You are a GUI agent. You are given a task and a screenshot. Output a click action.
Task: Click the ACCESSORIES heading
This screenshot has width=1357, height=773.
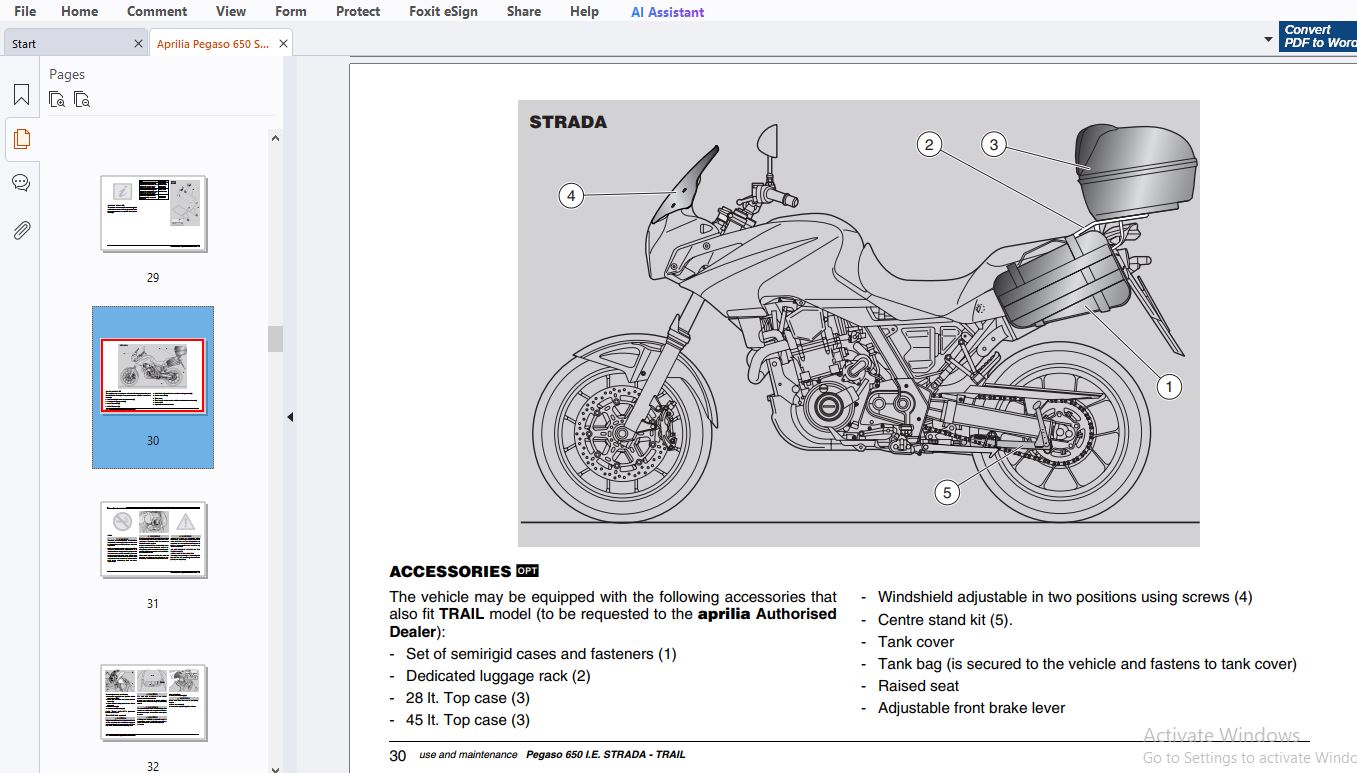(450, 572)
